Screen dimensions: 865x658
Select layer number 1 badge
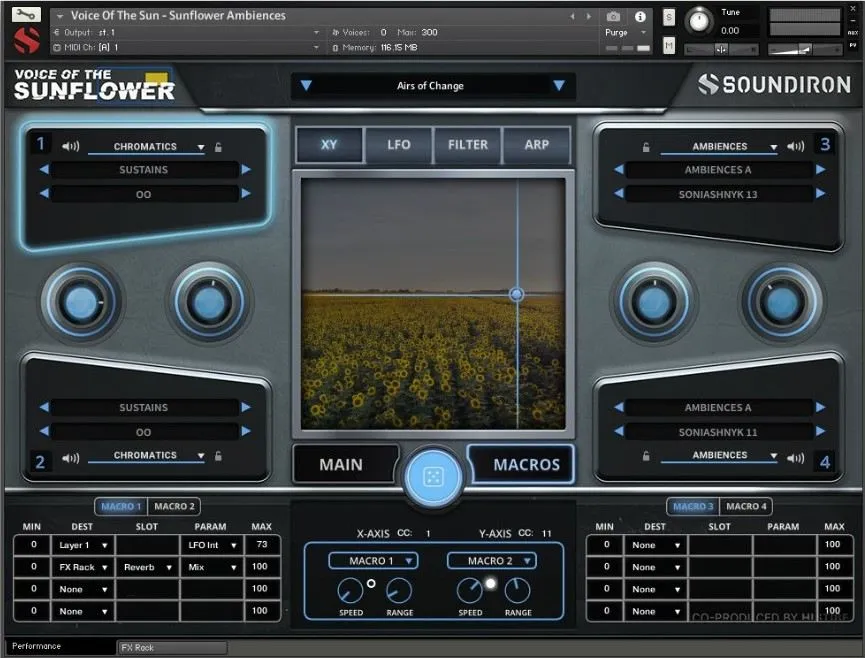point(40,144)
